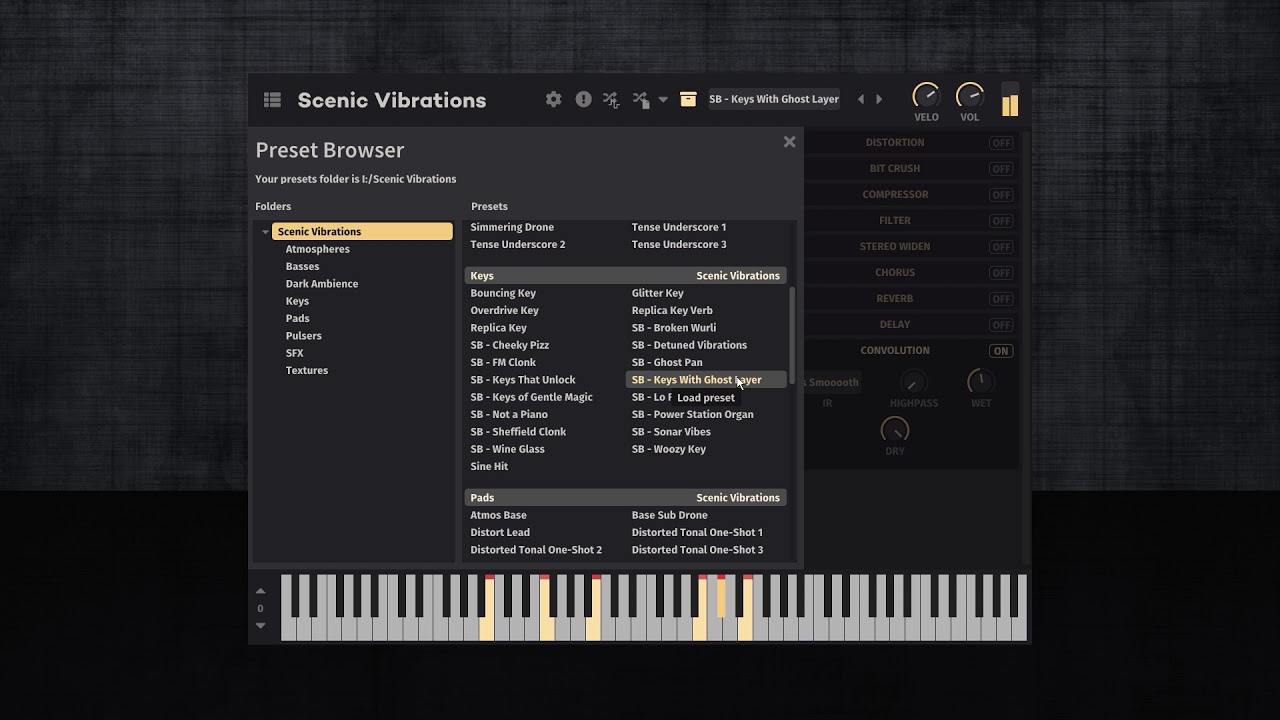The image size is (1280, 720).
Task: Load the SB - Keys That Unlock preset
Action: click(x=523, y=380)
